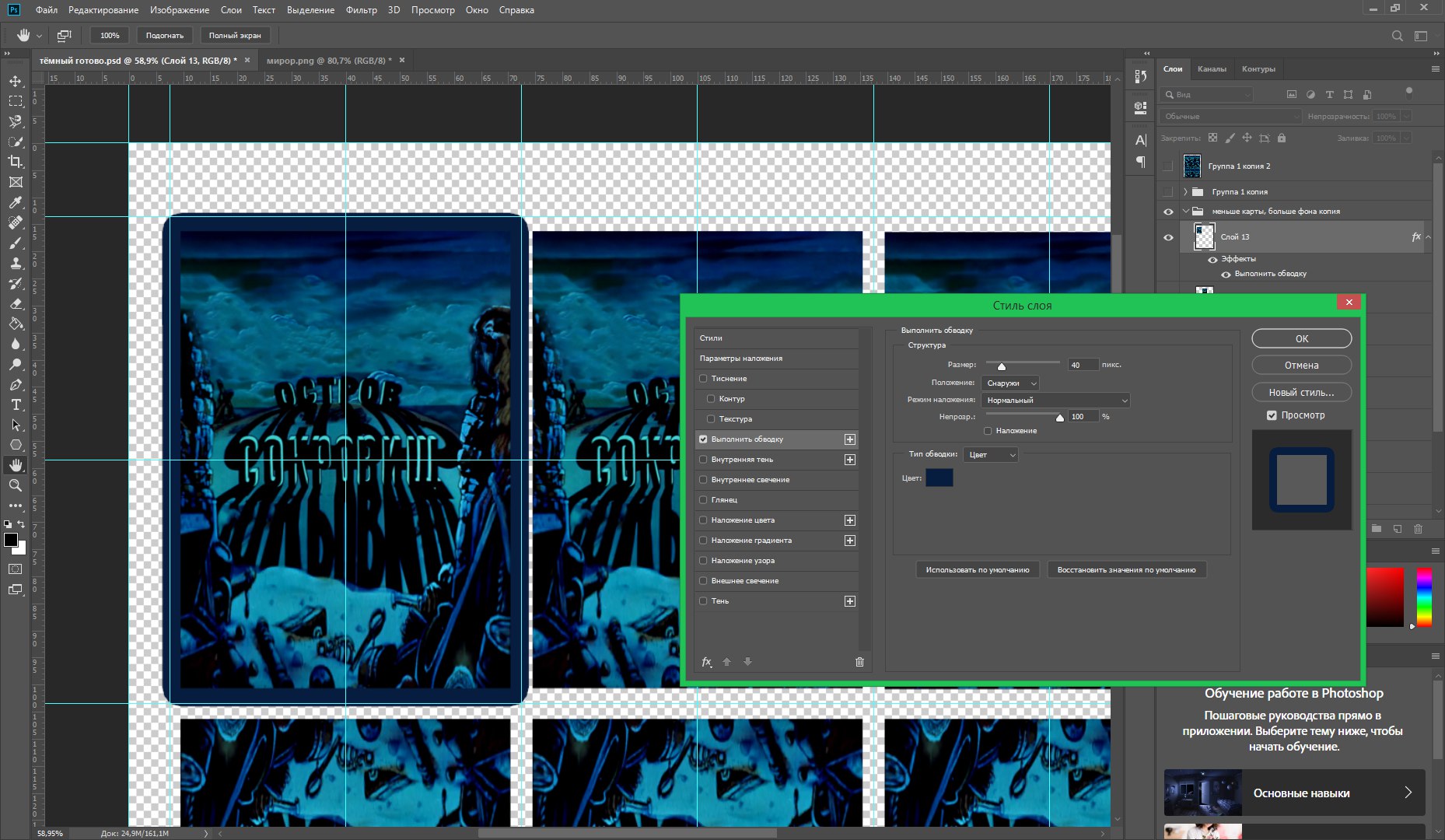
Task: Enable the Глянец checkbox
Action: click(703, 500)
